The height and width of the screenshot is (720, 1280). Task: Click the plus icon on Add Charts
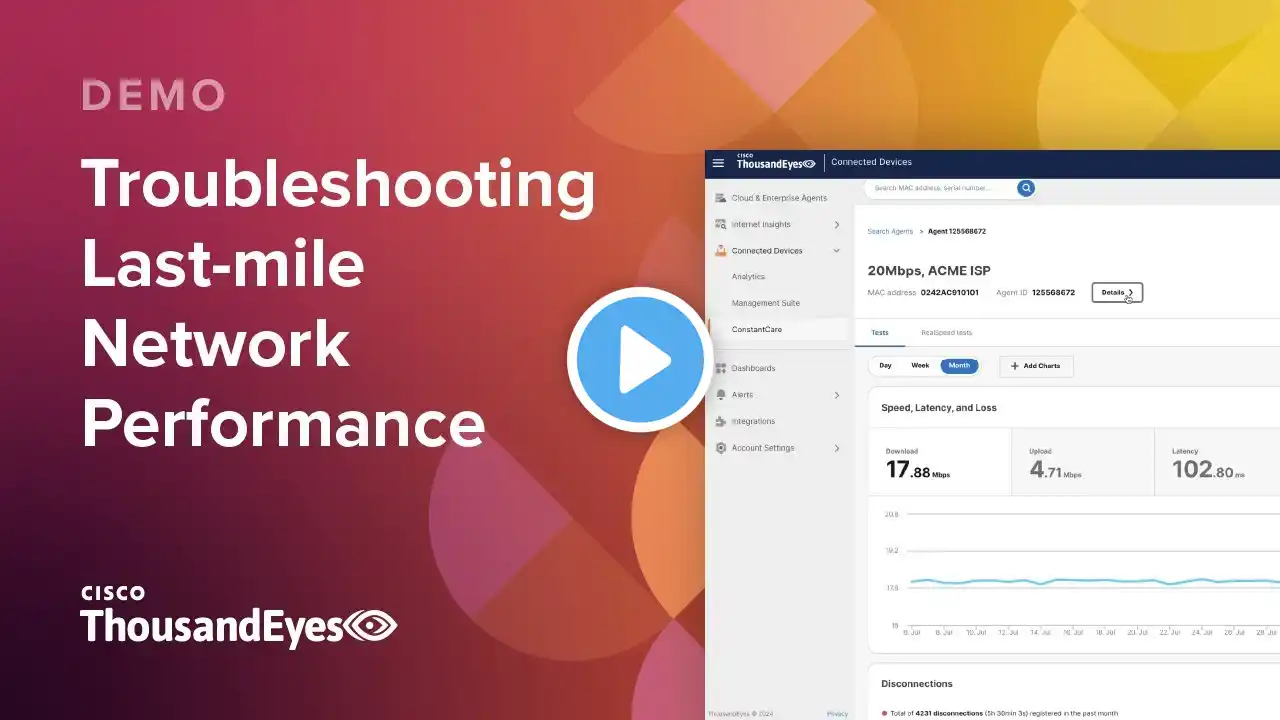coord(1015,366)
